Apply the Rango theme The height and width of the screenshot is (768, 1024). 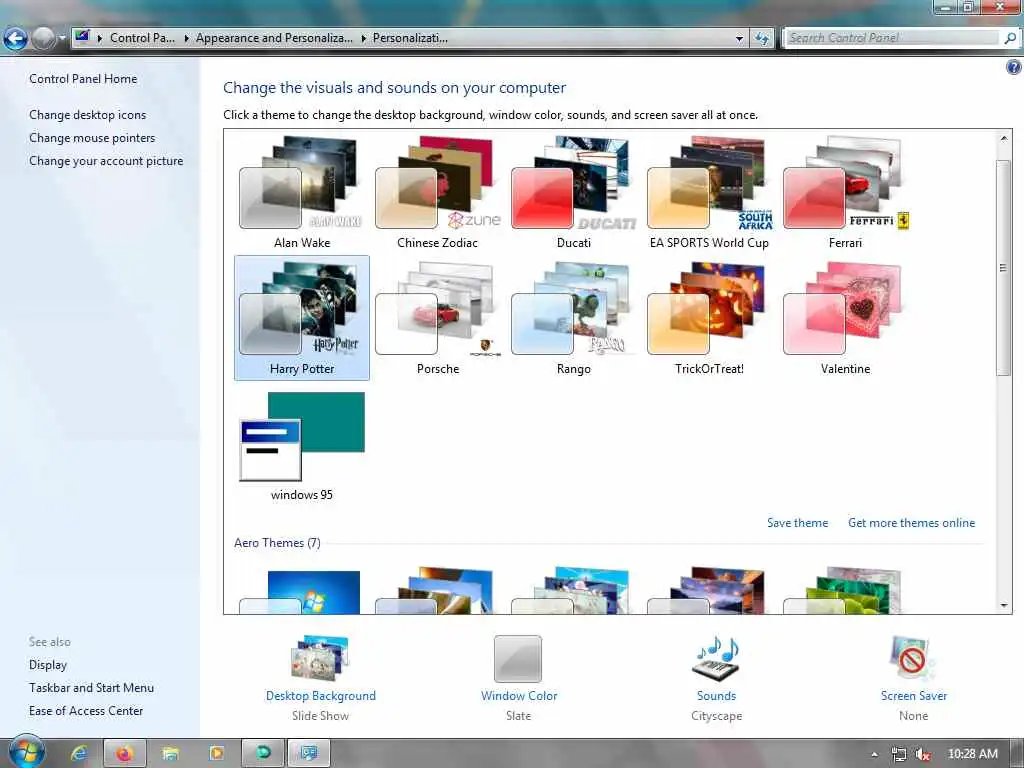(573, 318)
